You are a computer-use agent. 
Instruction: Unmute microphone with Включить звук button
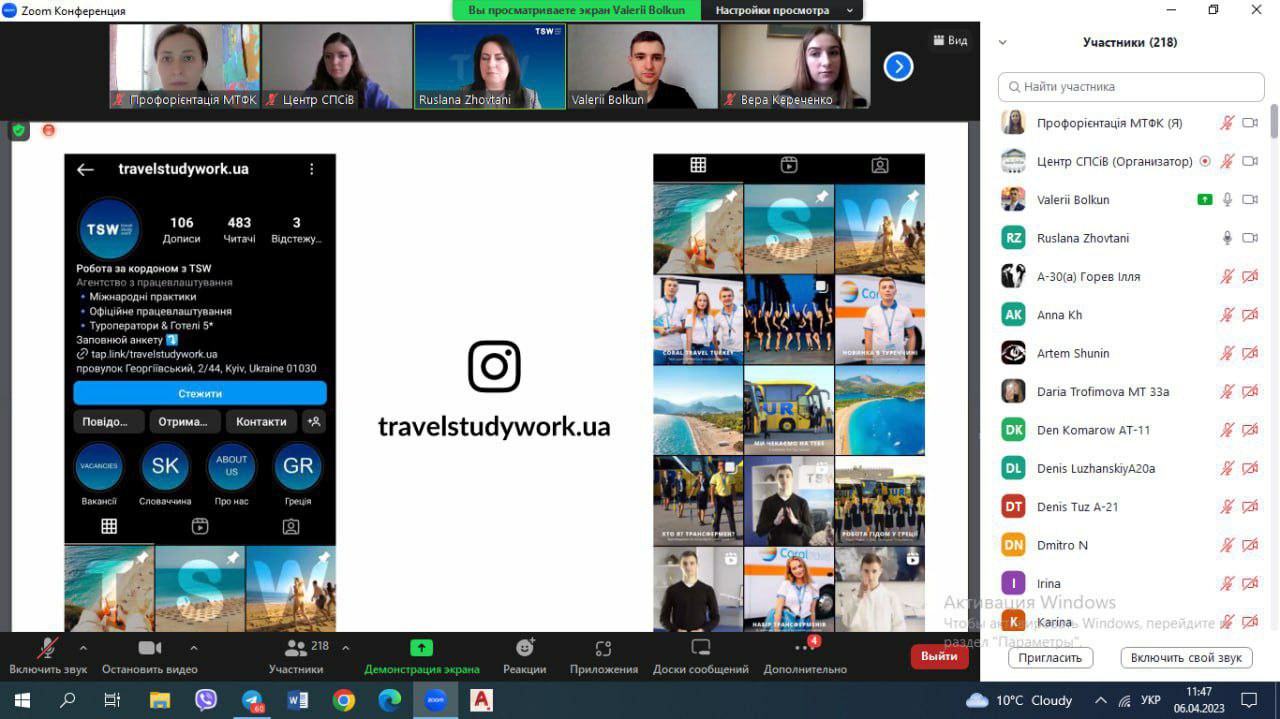click(x=48, y=656)
